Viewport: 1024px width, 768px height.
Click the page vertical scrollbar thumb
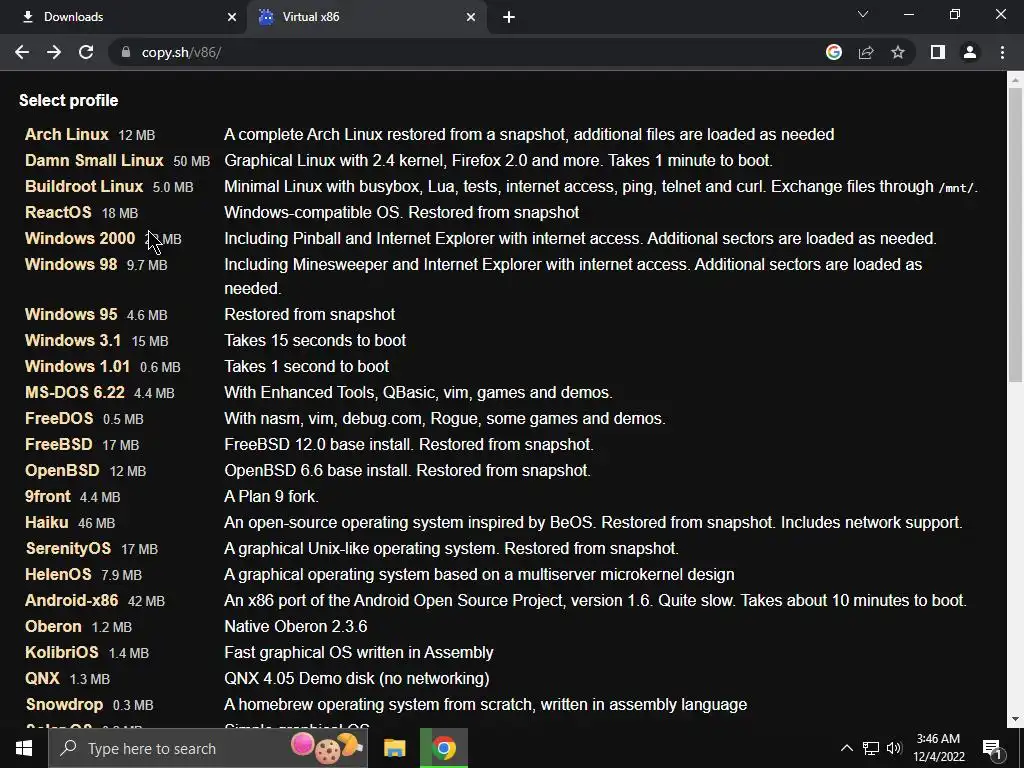coord(1015,235)
